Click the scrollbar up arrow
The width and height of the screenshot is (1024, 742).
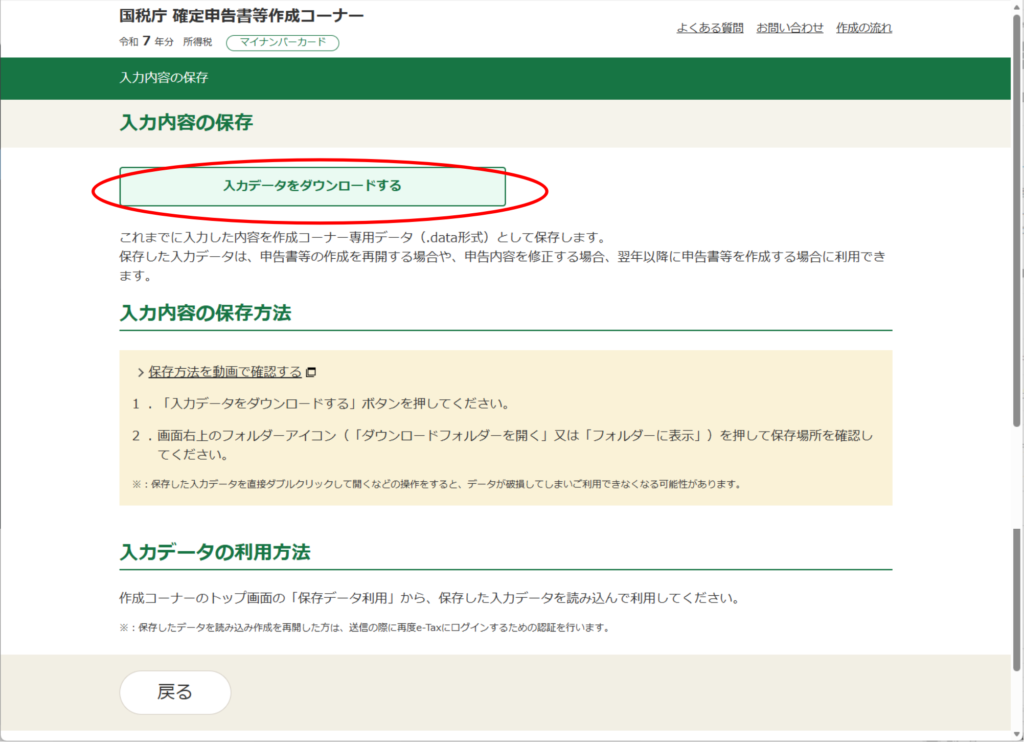(x=1016, y=7)
